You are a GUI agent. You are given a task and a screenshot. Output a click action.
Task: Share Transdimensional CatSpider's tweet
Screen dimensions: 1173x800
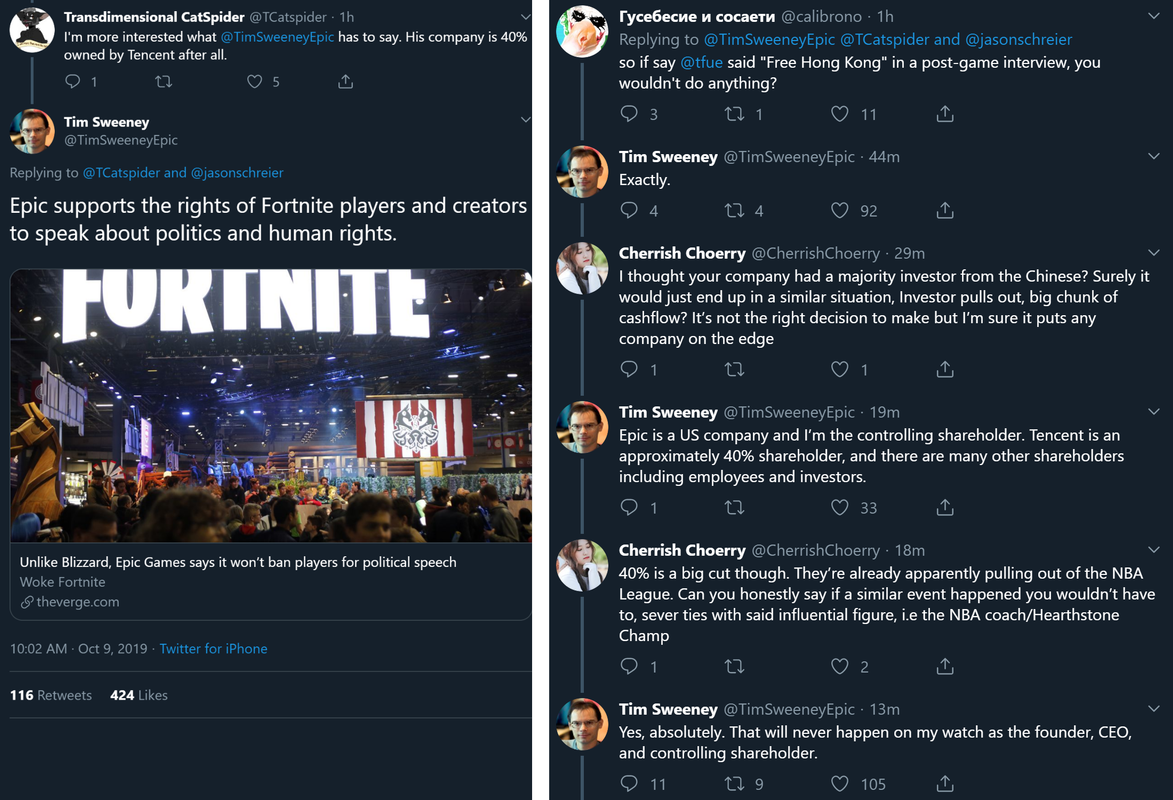click(345, 82)
